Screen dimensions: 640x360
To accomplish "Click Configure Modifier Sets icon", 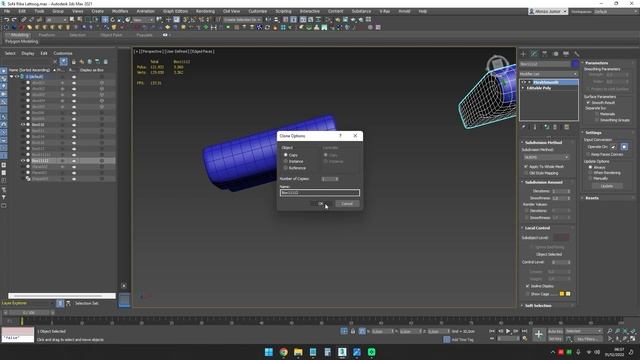I will coord(567,127).
